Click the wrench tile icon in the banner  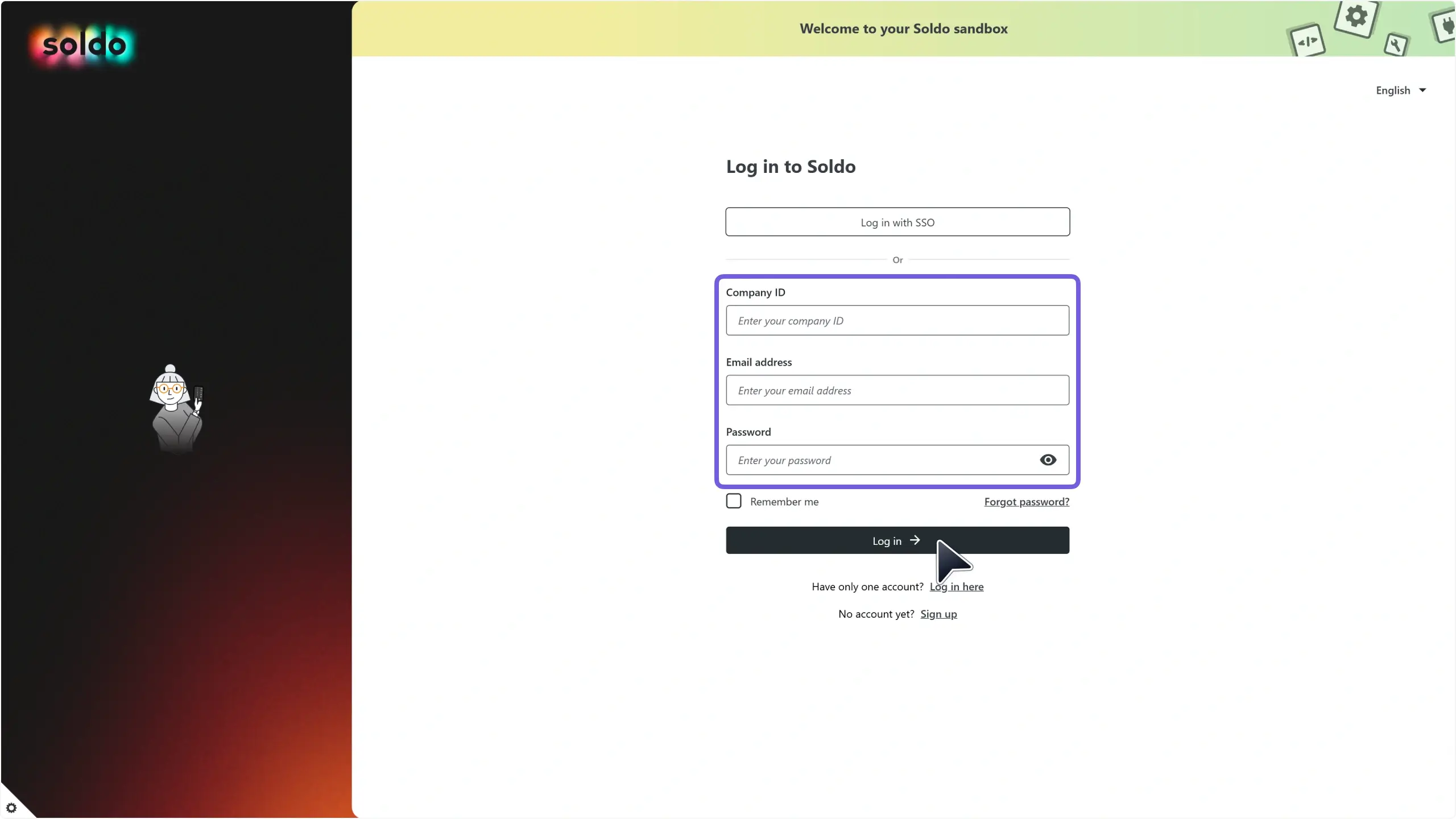pyautogui.click(x=1396, y=45)
